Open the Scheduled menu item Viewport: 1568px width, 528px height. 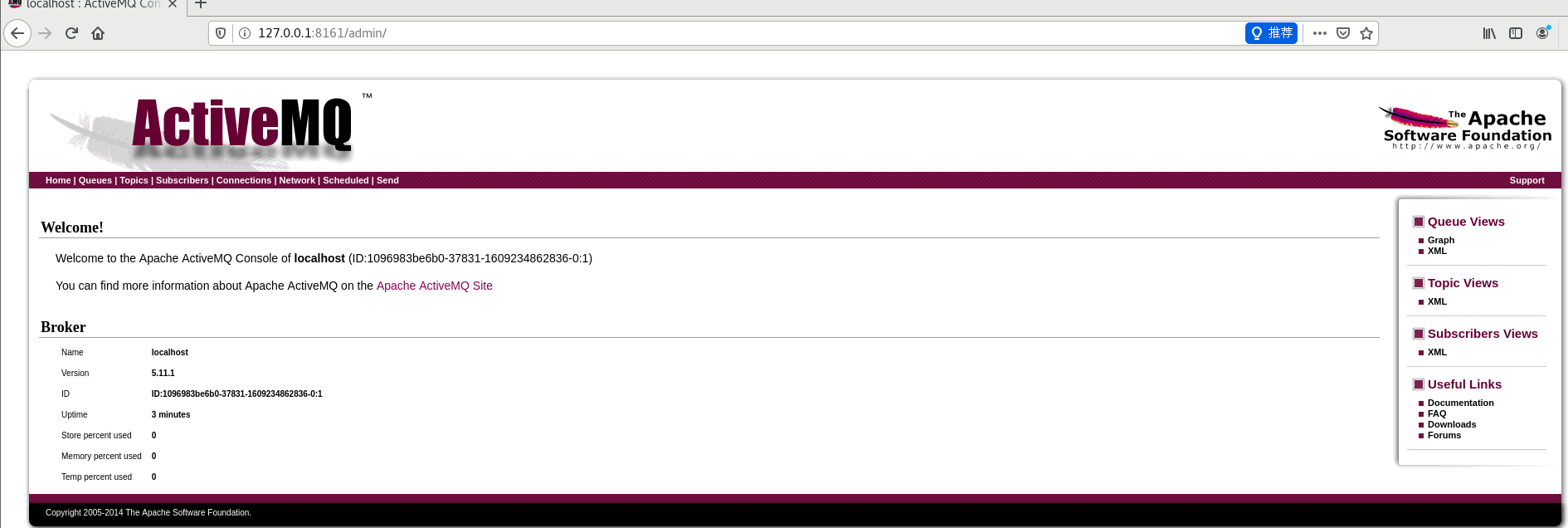(x=346, y=180)
